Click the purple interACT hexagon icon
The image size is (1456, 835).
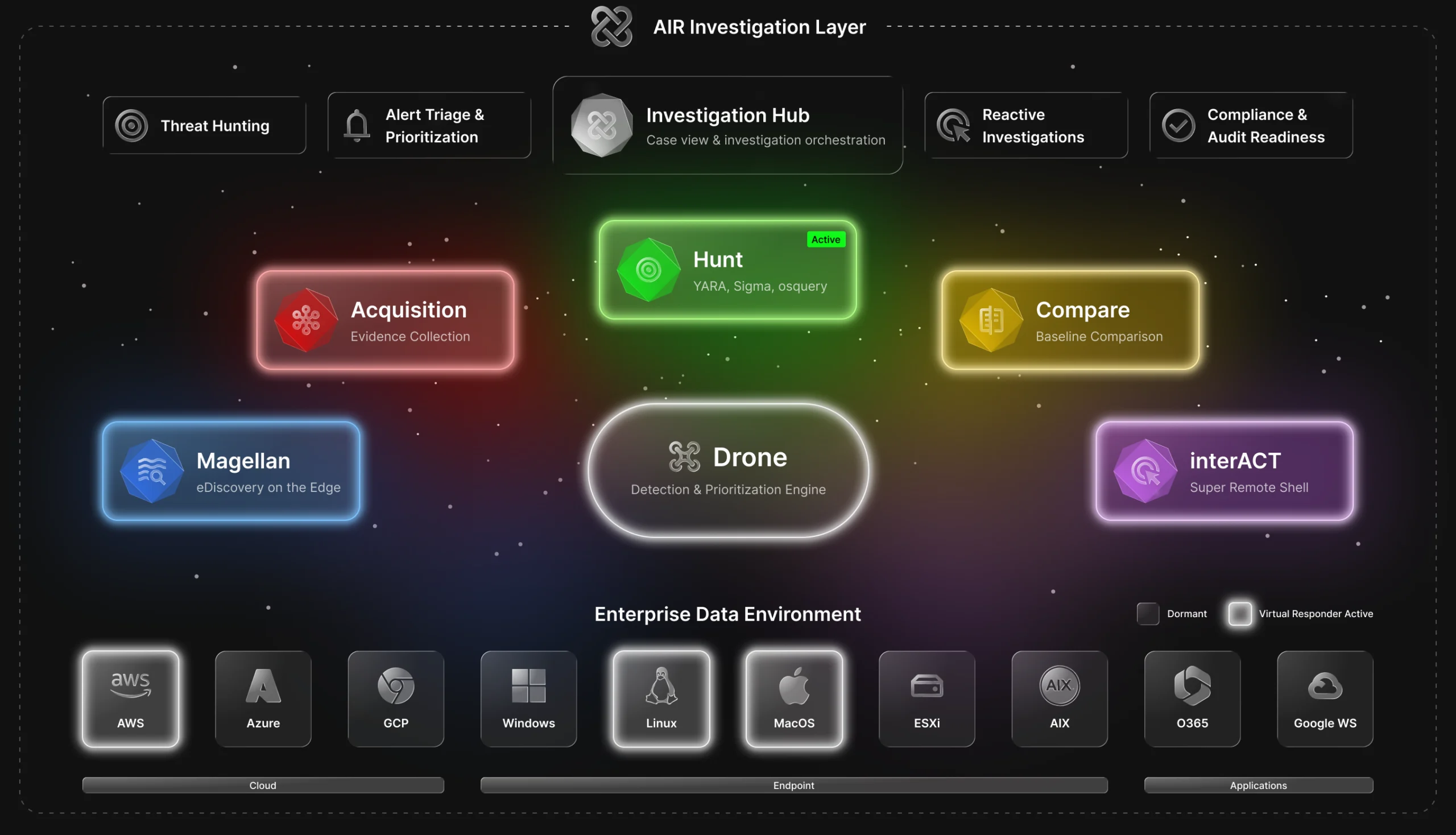click(x=1145, y=471)
